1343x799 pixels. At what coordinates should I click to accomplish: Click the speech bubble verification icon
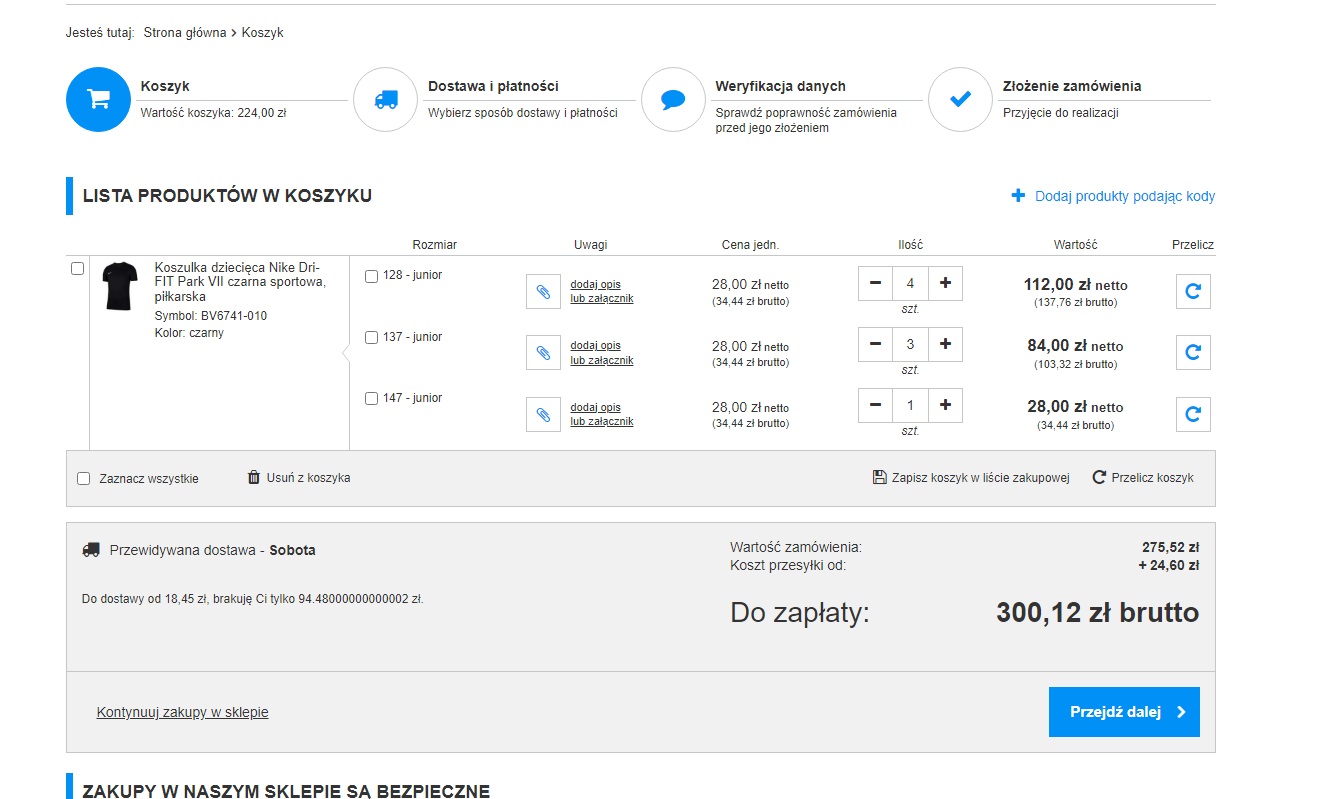tap(673, 99)
